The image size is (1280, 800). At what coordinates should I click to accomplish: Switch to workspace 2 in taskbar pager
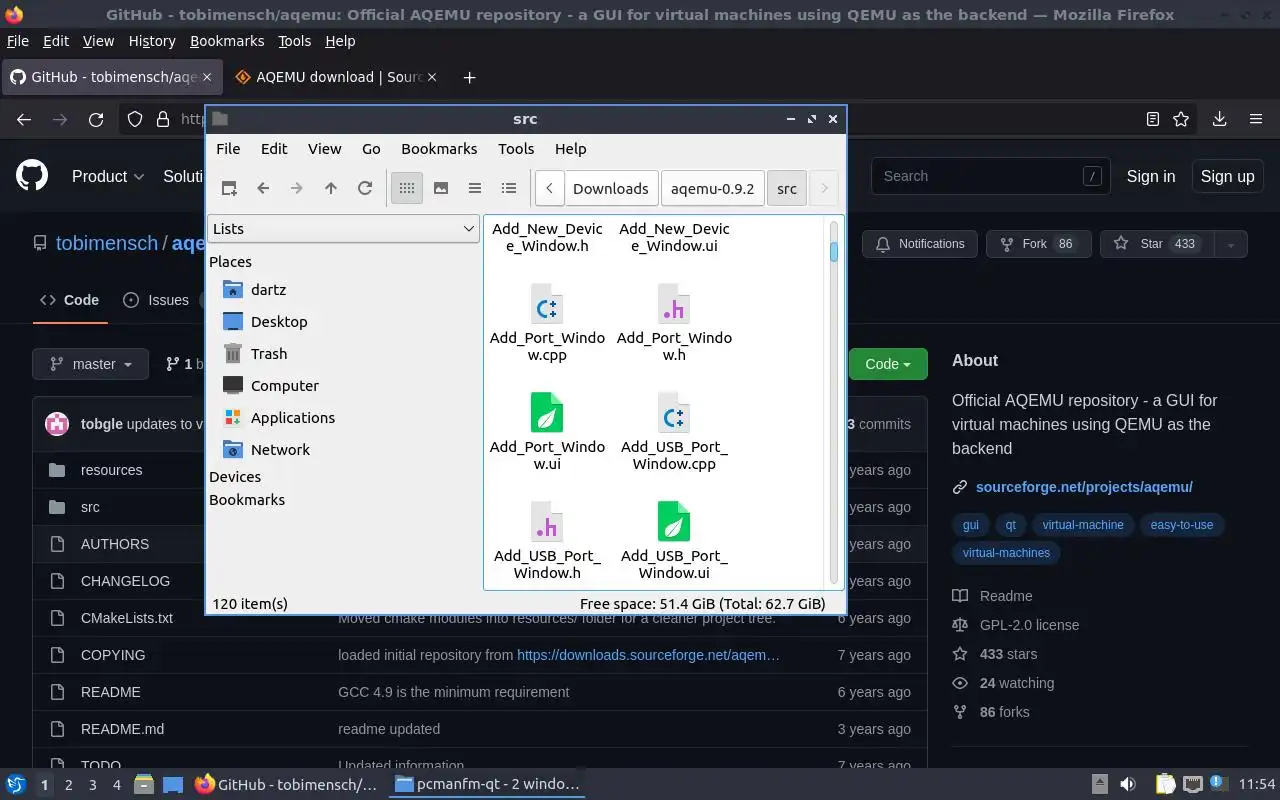tap(69, 785)
